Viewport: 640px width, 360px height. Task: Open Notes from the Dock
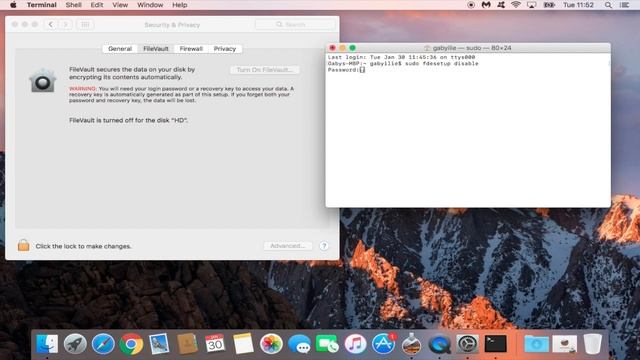tap(243, 344)
